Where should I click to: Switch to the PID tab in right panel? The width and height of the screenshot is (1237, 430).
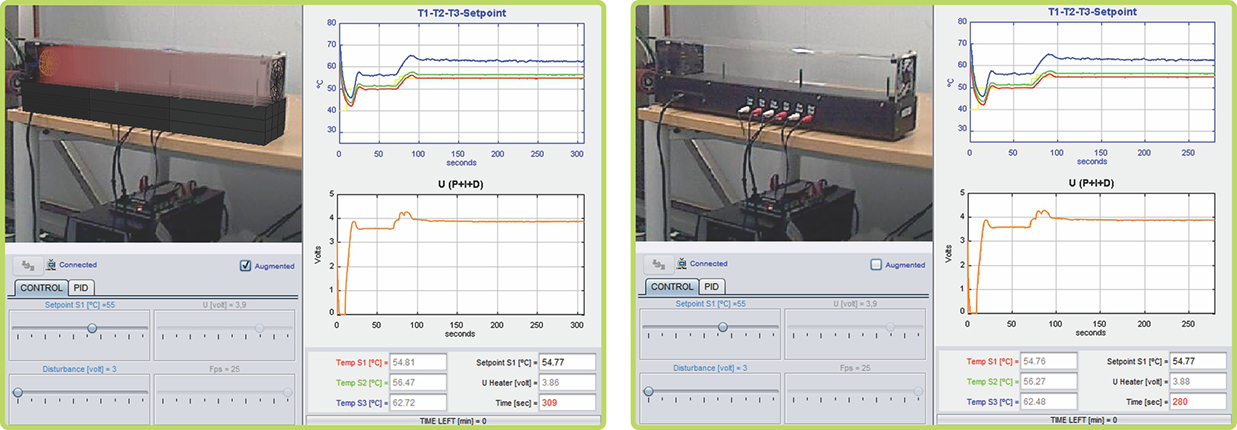(713, 287)
